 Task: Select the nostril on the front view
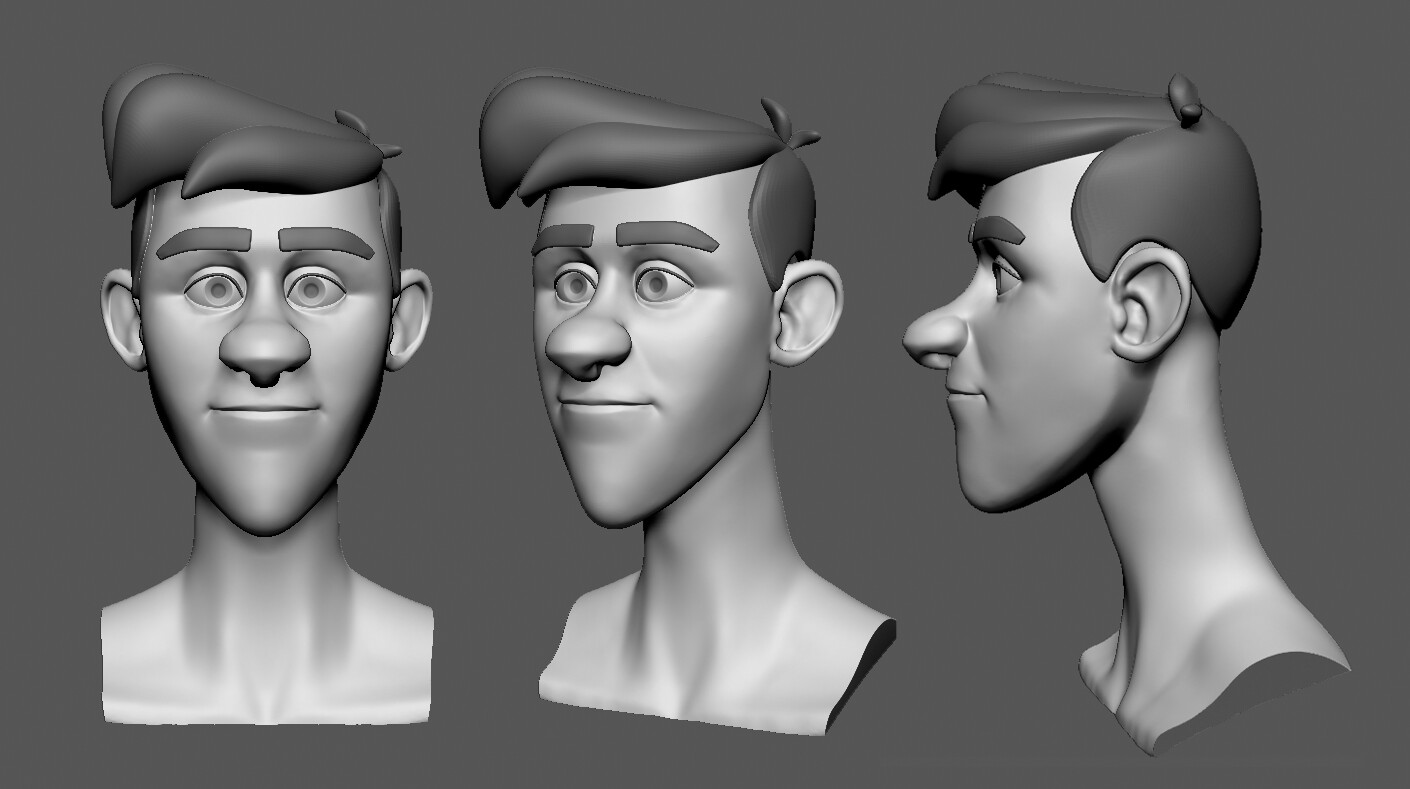(x=265, y=378)
